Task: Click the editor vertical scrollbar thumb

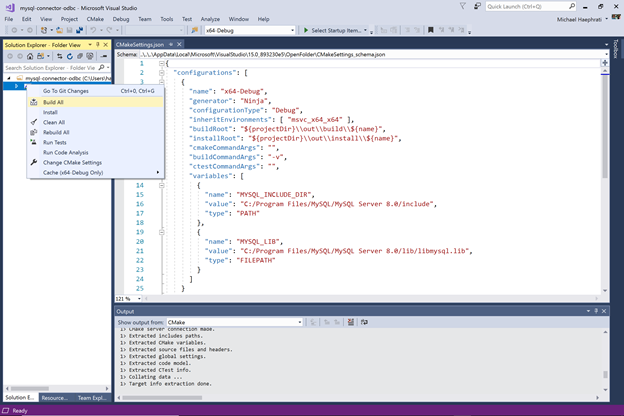Action: pyautogui.click(x=605, y=127)
